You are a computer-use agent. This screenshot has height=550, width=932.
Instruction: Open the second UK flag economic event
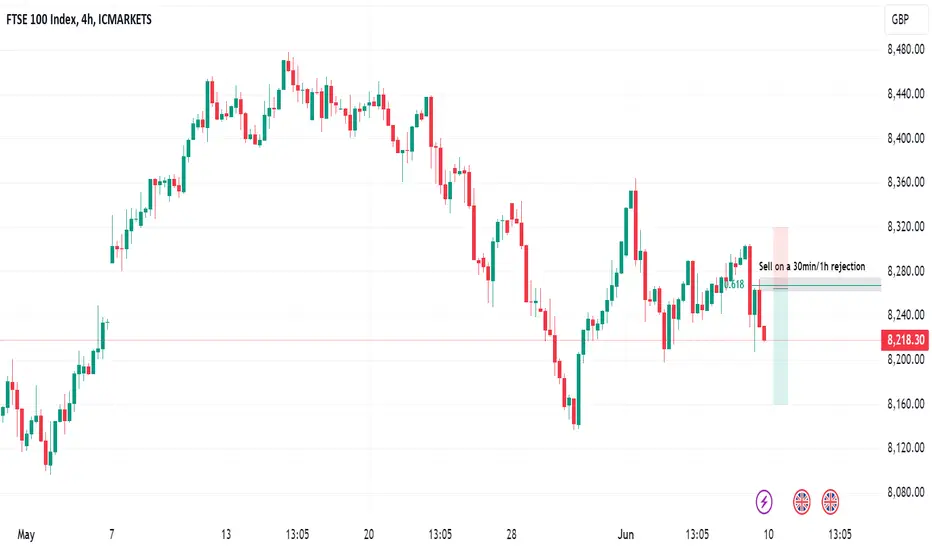click(x=830, y=502)
